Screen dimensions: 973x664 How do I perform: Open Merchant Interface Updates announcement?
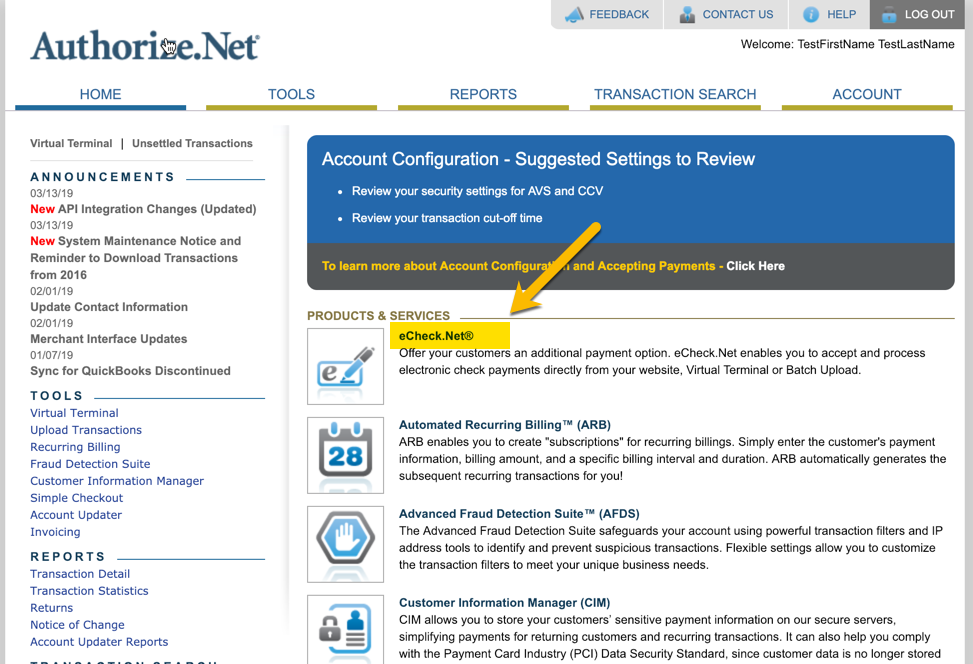pos(109,339)
